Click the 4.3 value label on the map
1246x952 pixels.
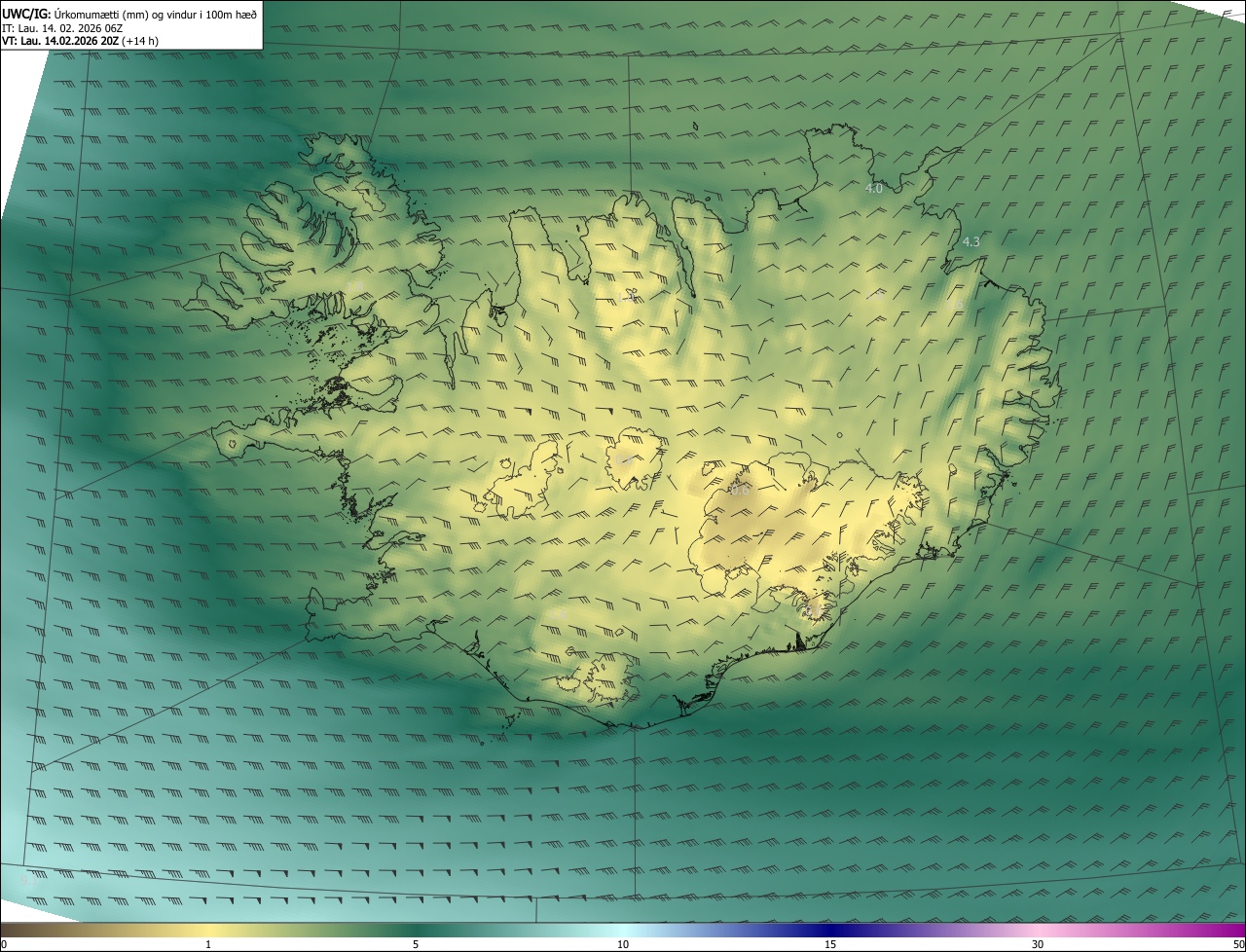(971, 241)
